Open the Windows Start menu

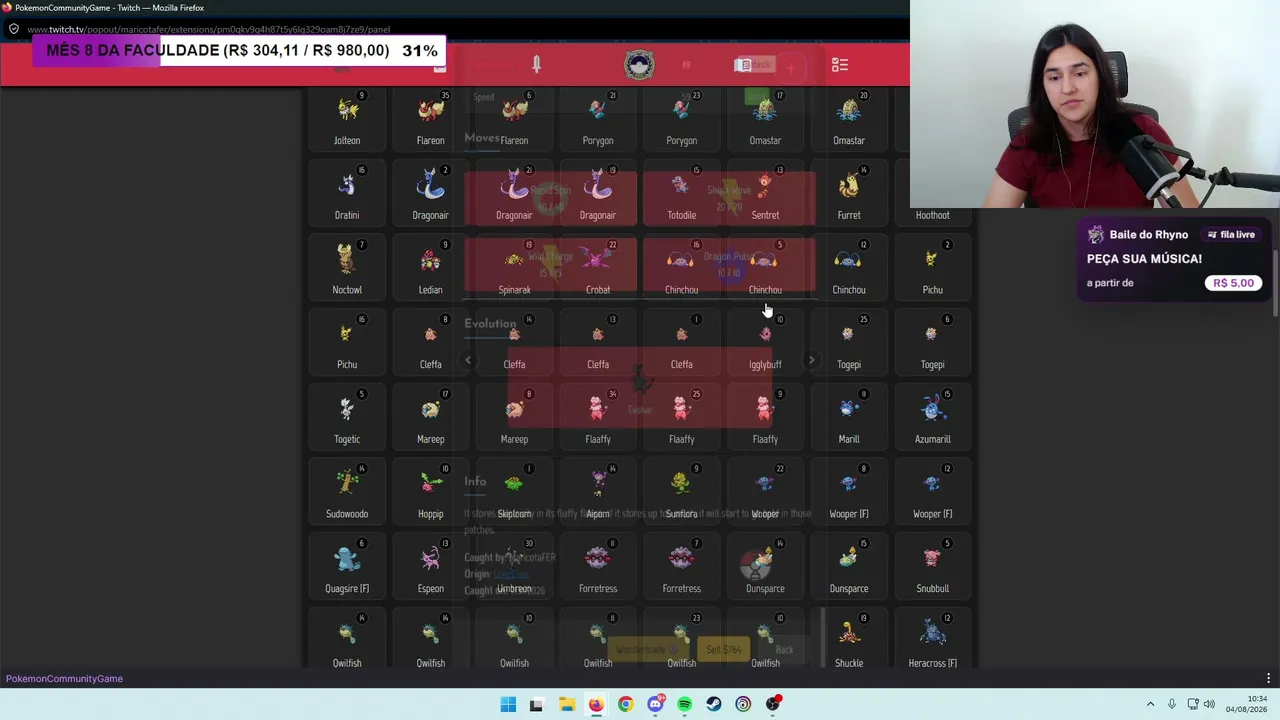pyautogui.click(x=508, y=704)
